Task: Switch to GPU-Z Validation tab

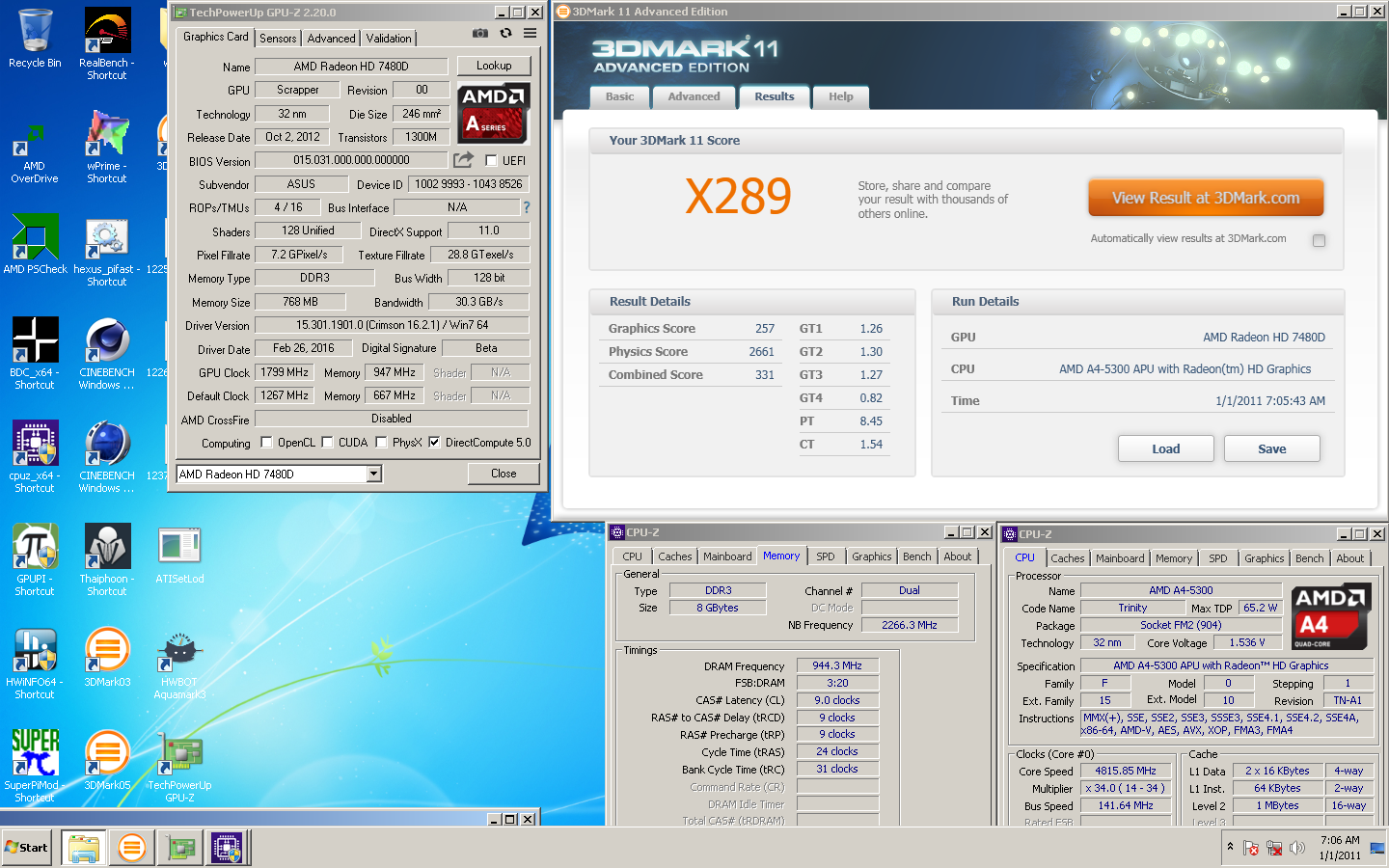Action: click(x=389, y=39)
